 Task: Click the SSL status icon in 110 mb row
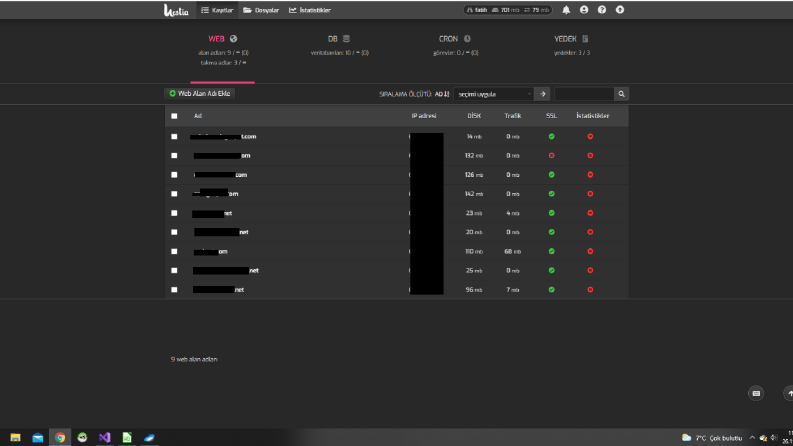point(551,251)
